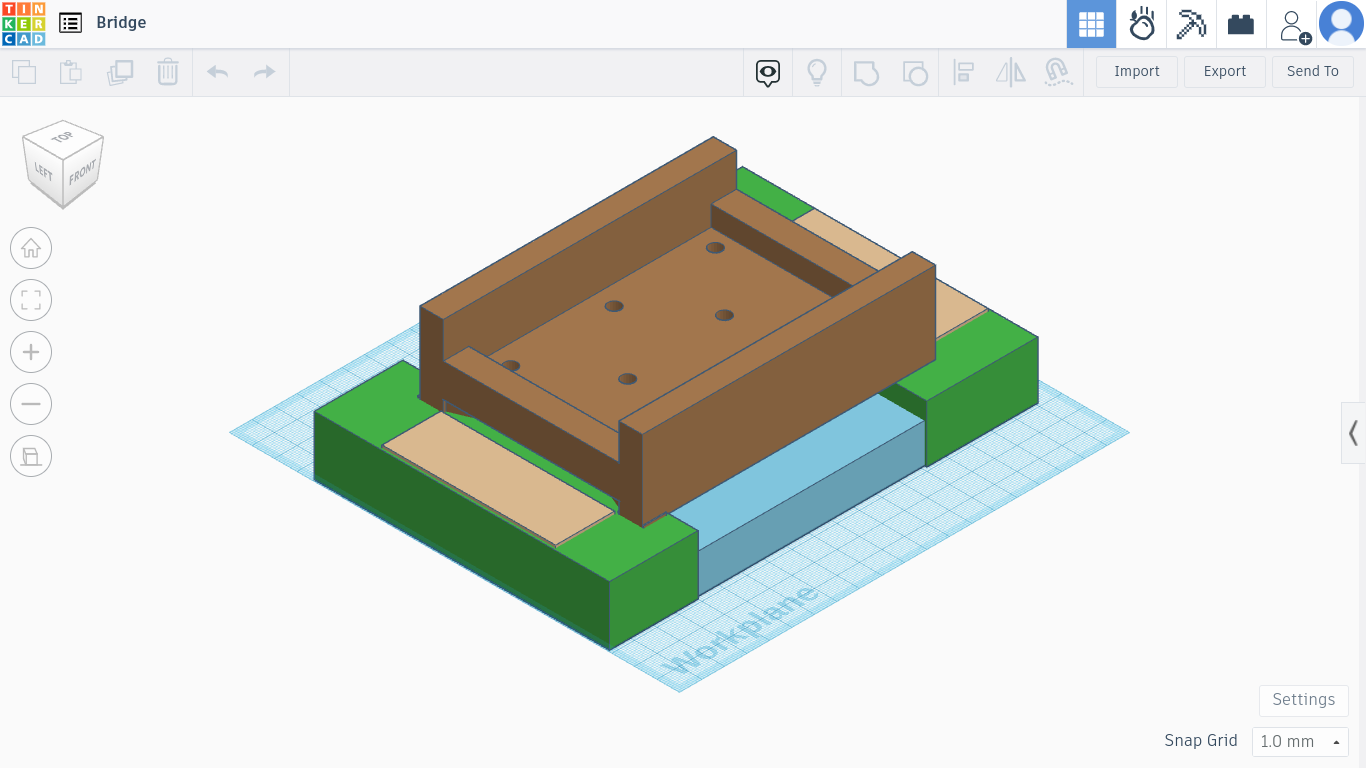
Task: Show all hidden objects via the lightbulb icon
Action: (x=817, y=72)
